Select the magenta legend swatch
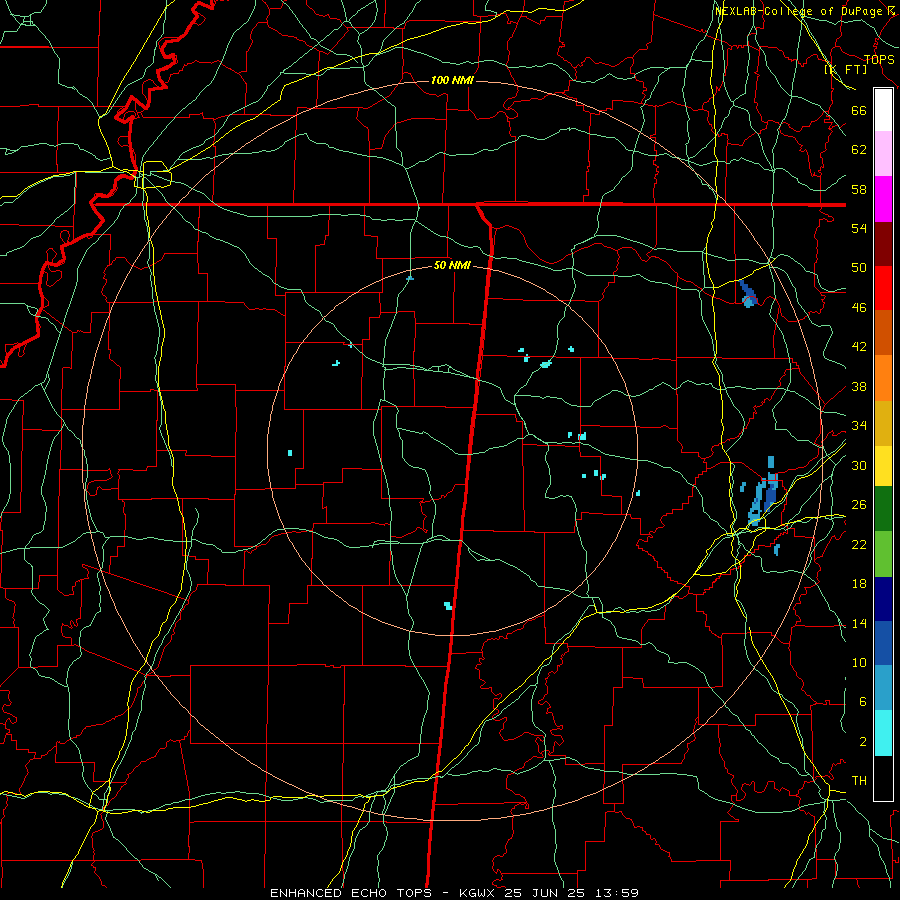The height and width of the screenshot is (900, 900). coord(883,199)
